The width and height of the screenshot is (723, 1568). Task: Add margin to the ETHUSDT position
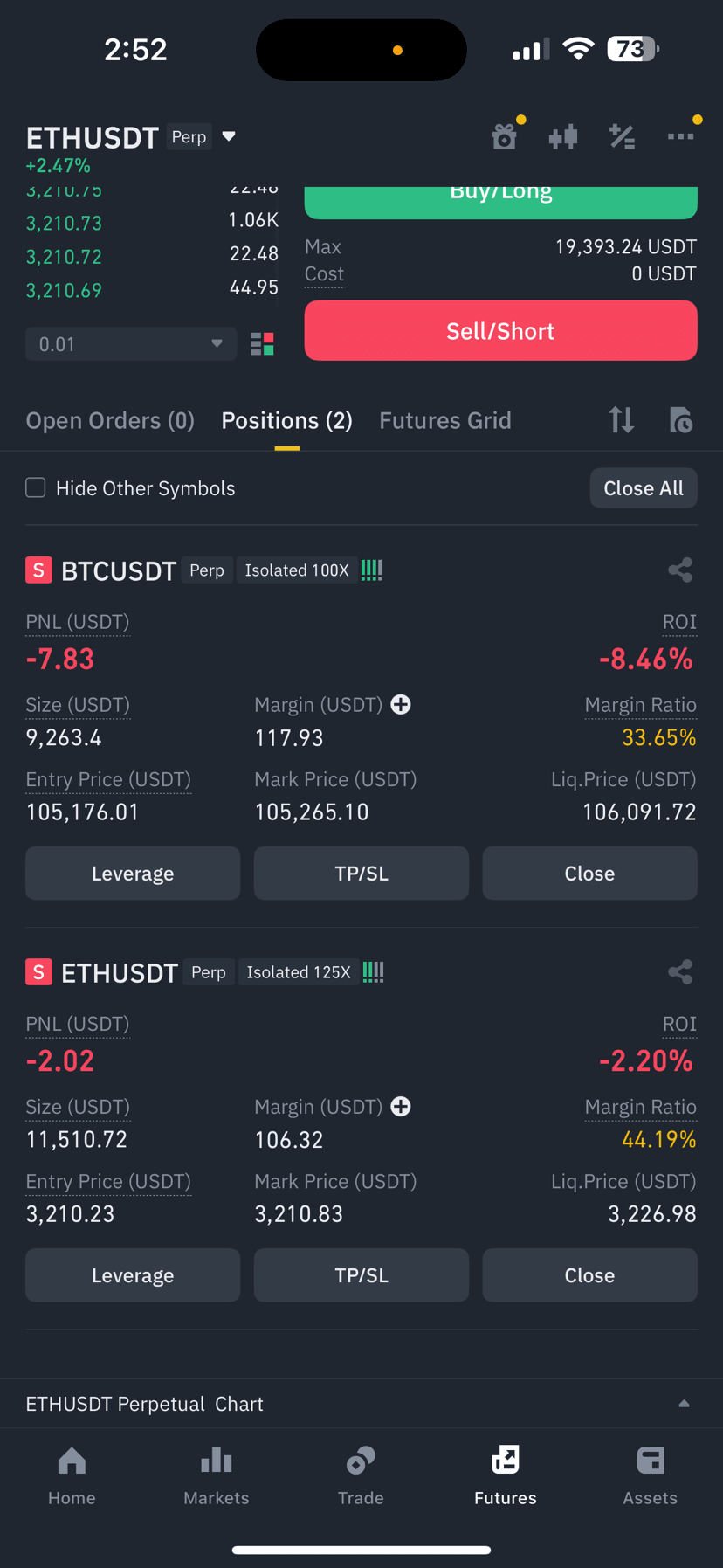point(401,1106)
